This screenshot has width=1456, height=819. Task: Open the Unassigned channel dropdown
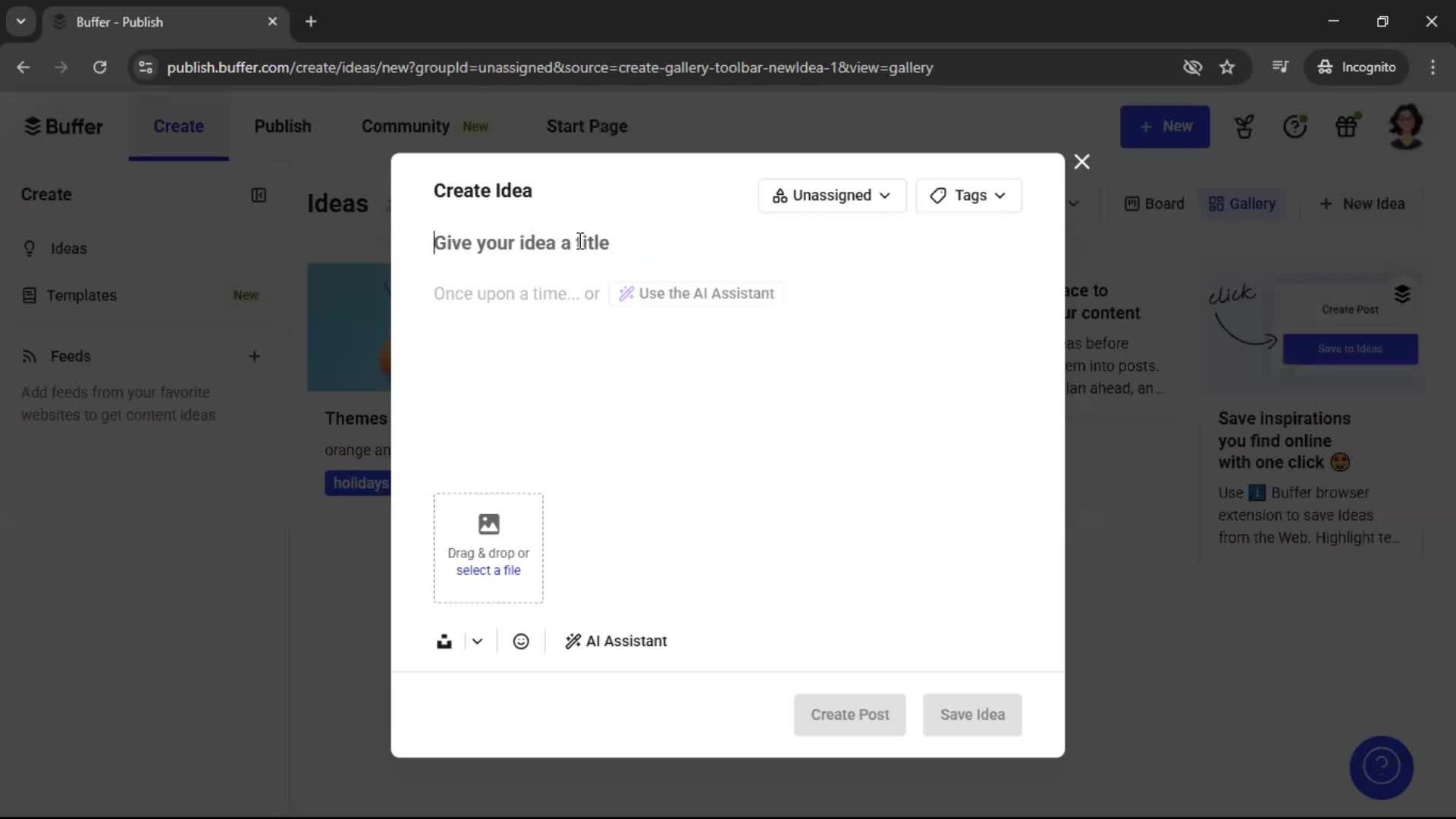pyautogui.click(x=832, y=196)
